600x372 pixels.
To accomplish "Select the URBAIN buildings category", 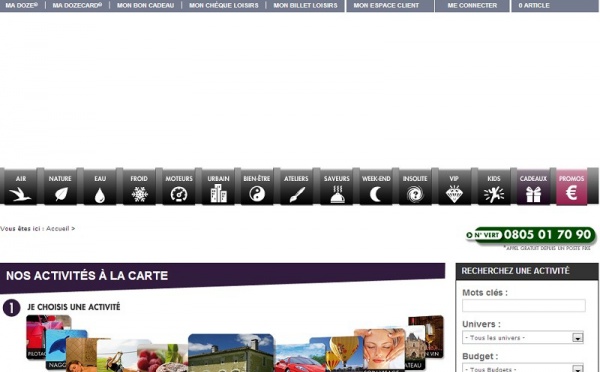I will [x=218, y=187].
